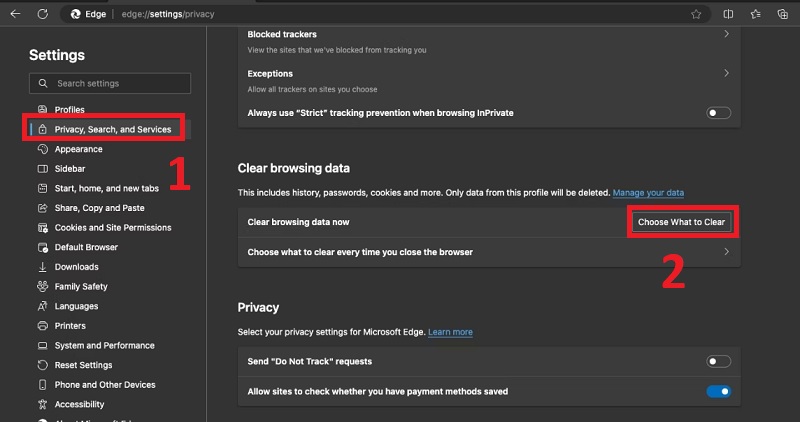Viewport: 800px width, 422px height.
Task: Toggle 'Always use Strict tracking prevention' InPrivate switch
Action: point(718,113)
